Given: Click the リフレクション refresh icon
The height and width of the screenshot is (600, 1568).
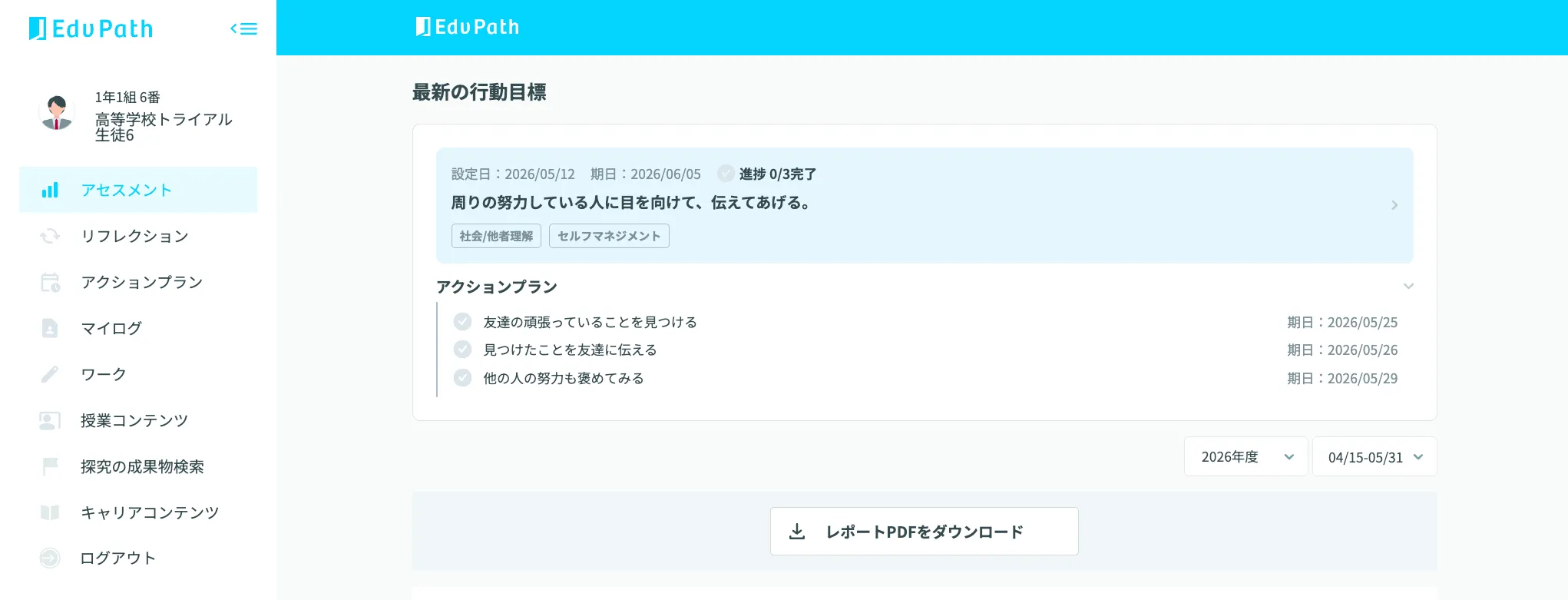Looking at the screenshot, I should click(x=50, y=236).
